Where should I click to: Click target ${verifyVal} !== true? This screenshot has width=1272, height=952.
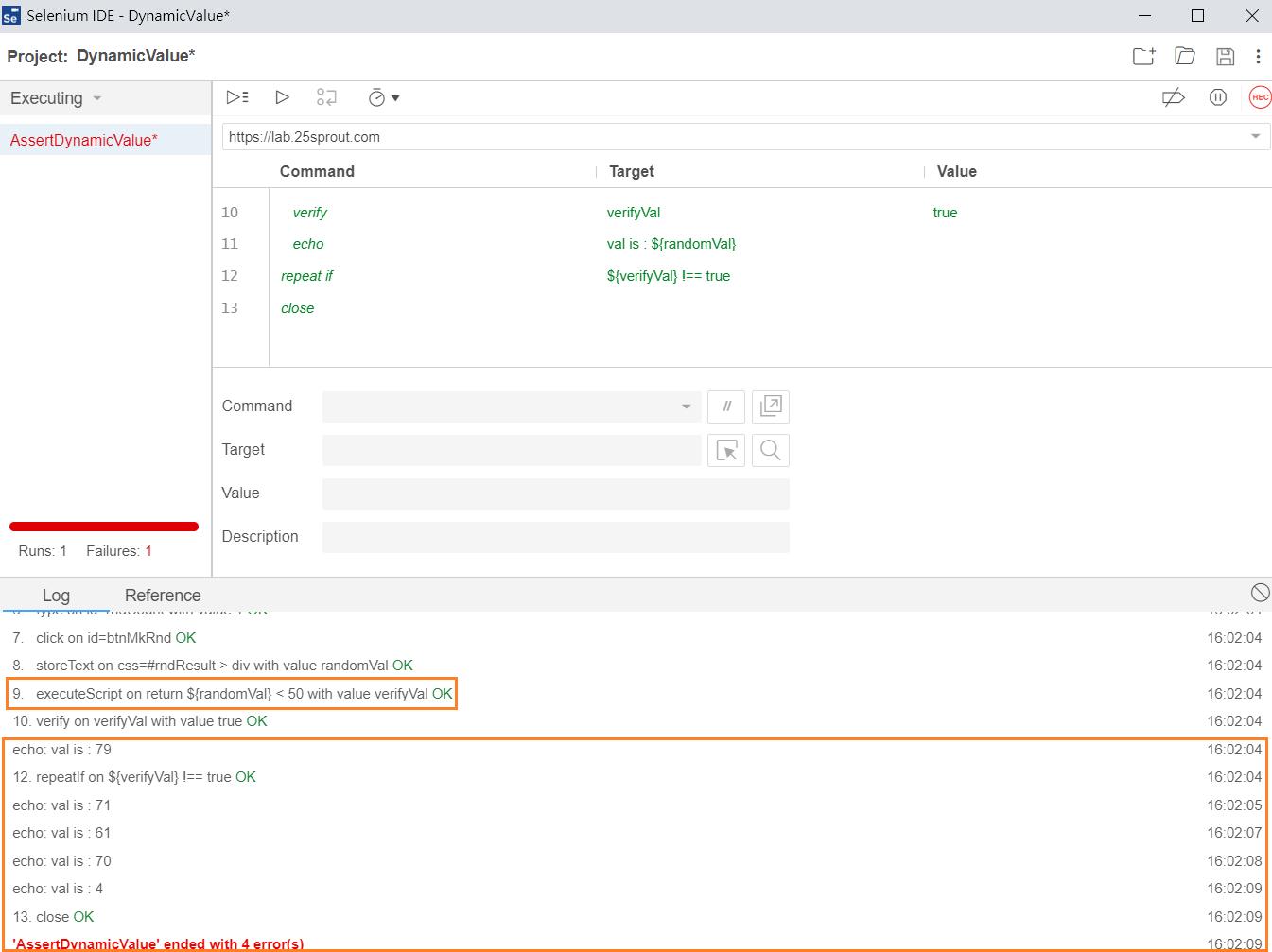[669, 276]
